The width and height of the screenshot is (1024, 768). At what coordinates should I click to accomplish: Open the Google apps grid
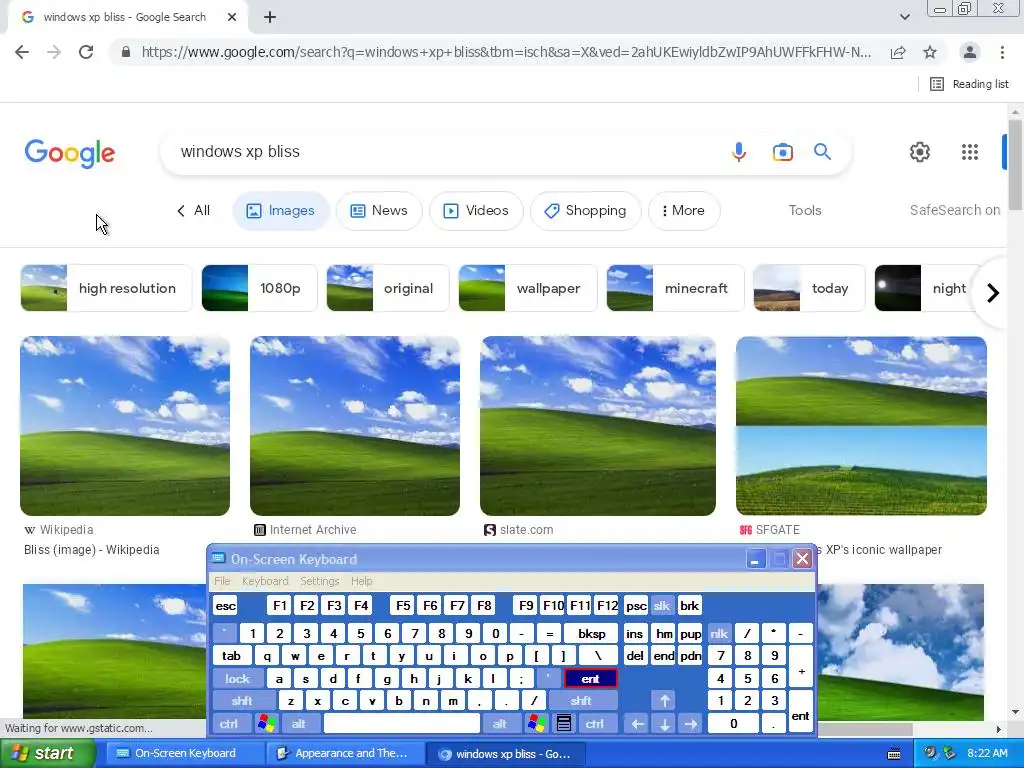coord(970,152)
